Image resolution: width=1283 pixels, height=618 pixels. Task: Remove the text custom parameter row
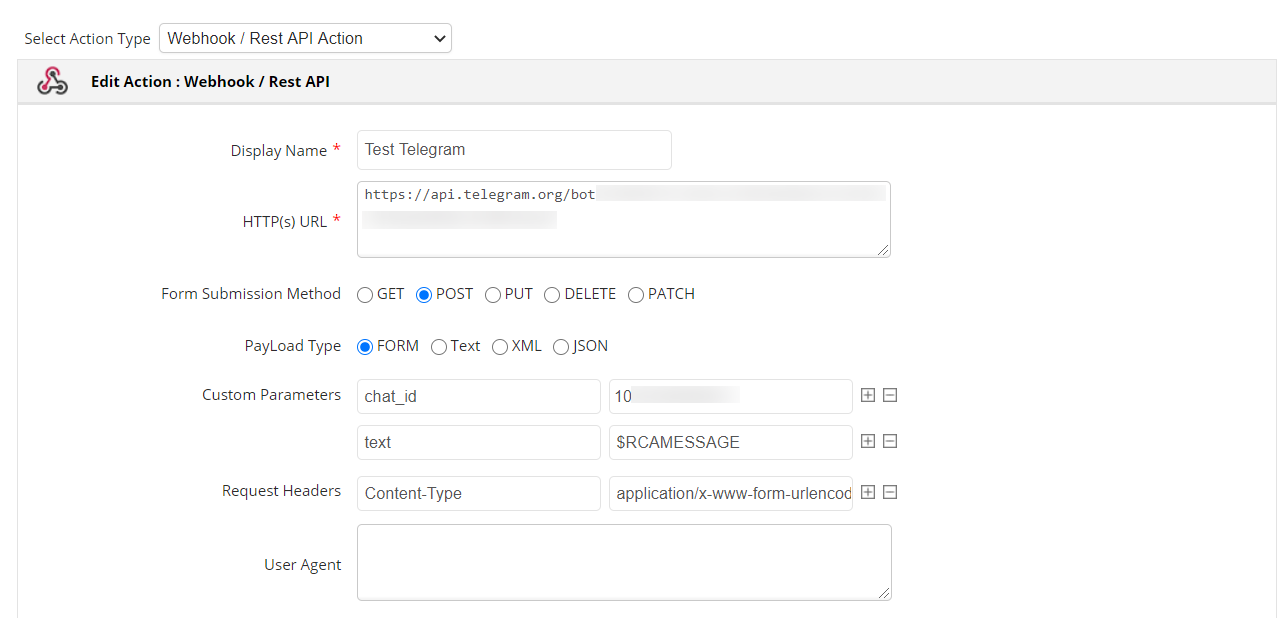(x=890, y=441)
